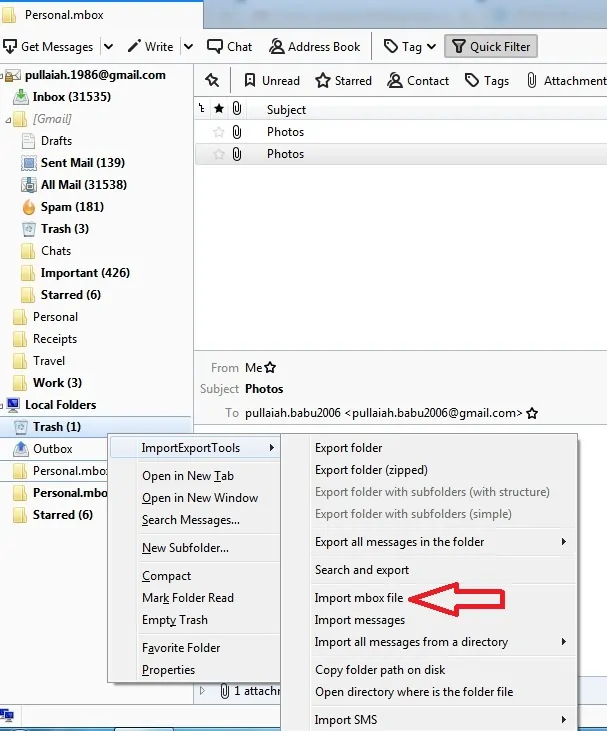607x731 pixels.
Task: Click the Inbox folder icon
Action: point(21,97)
